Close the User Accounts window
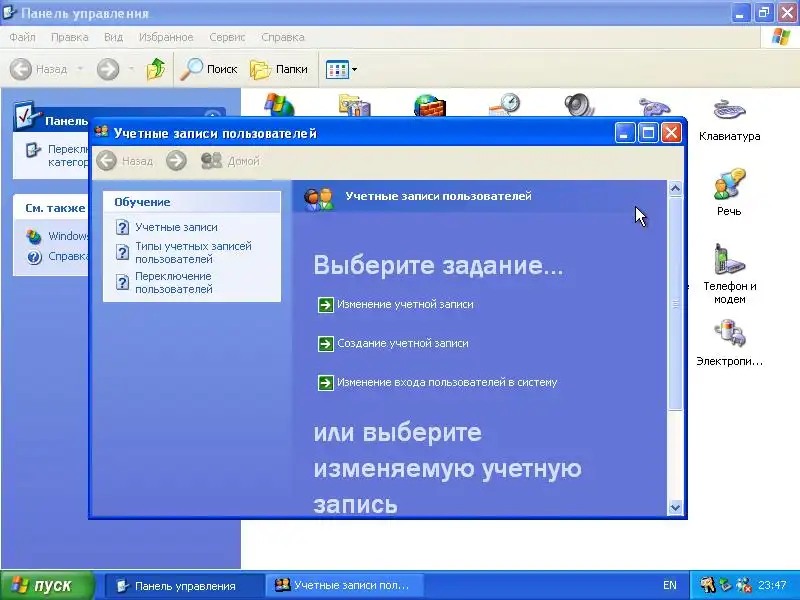 coord(671,133)
